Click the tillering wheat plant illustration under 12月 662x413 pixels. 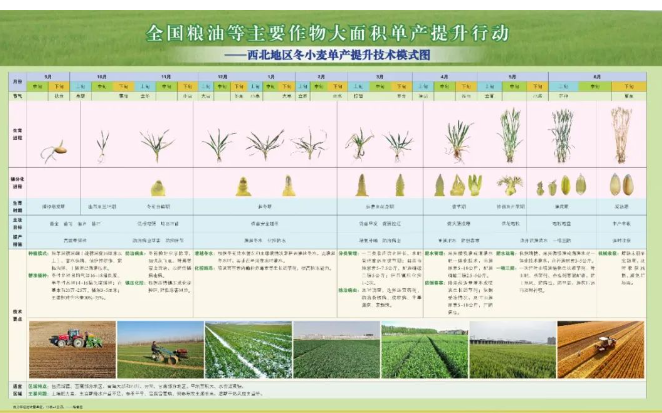(x=219, y=145)
